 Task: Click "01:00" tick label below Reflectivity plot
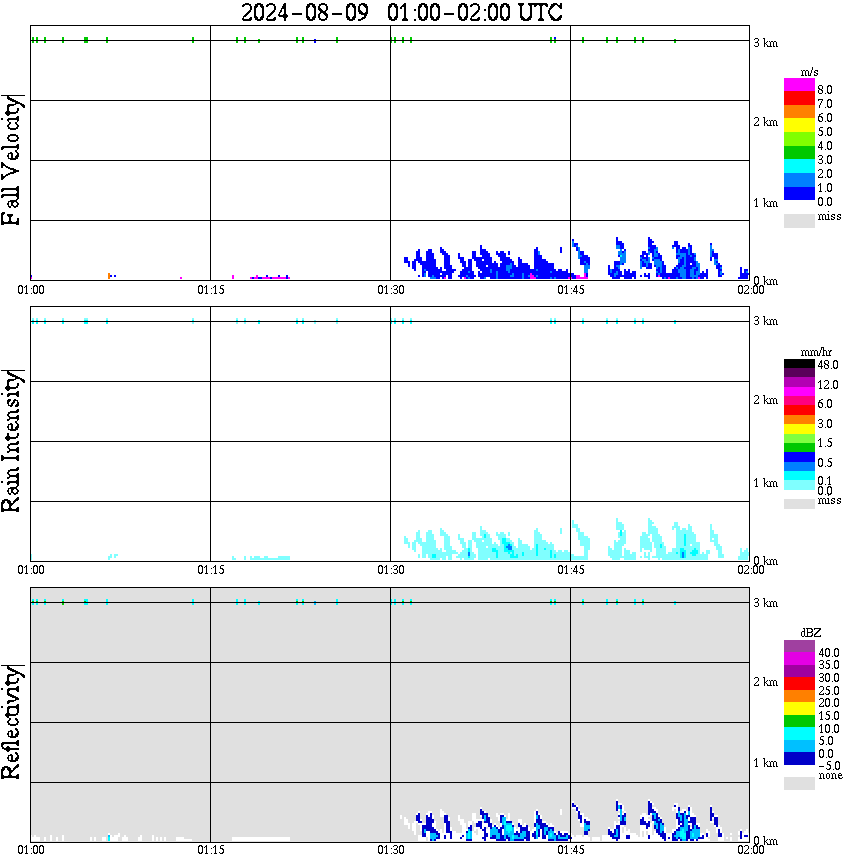(31, 850)
